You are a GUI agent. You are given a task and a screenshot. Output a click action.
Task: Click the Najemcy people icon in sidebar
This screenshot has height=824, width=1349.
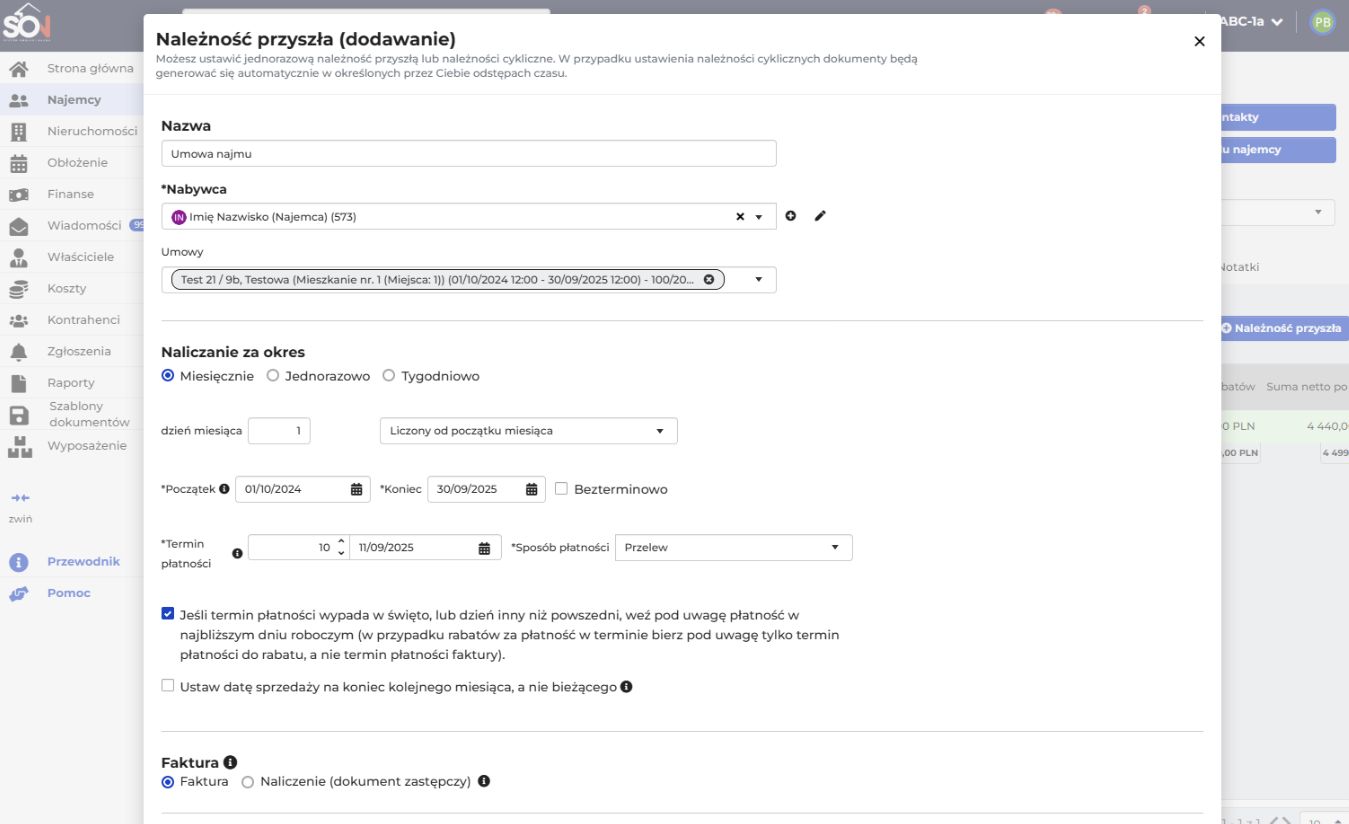(18, 100)
